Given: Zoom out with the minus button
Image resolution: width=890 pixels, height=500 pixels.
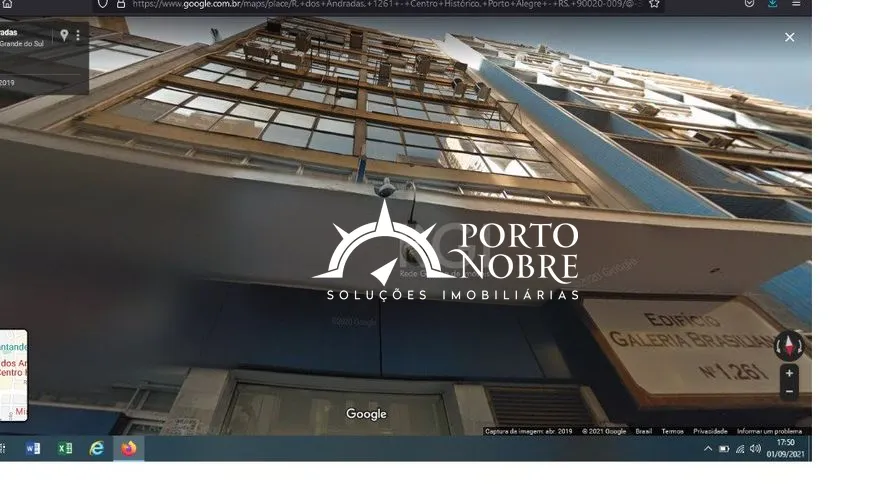Looking at the screenshot, I should click(789, 392).
